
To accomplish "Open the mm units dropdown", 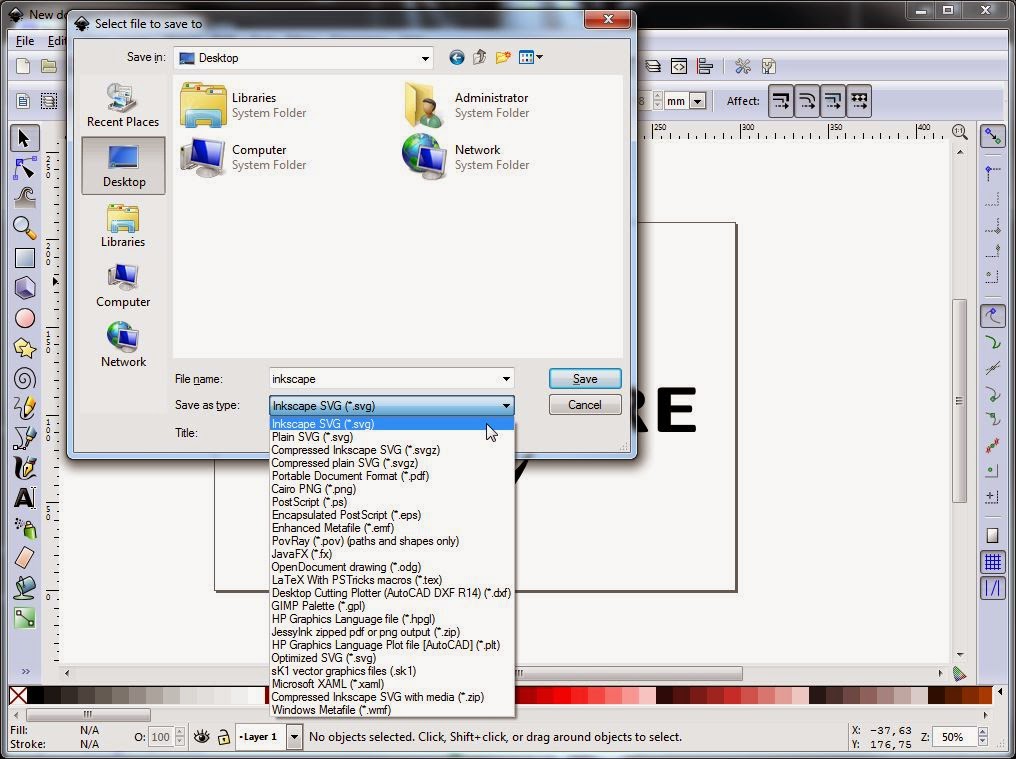I will point(697,101).
